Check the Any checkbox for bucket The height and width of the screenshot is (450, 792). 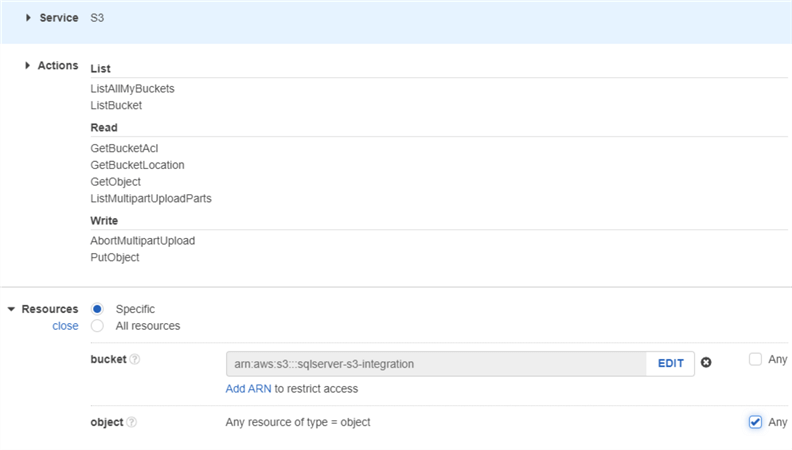(x=755, y=359)
